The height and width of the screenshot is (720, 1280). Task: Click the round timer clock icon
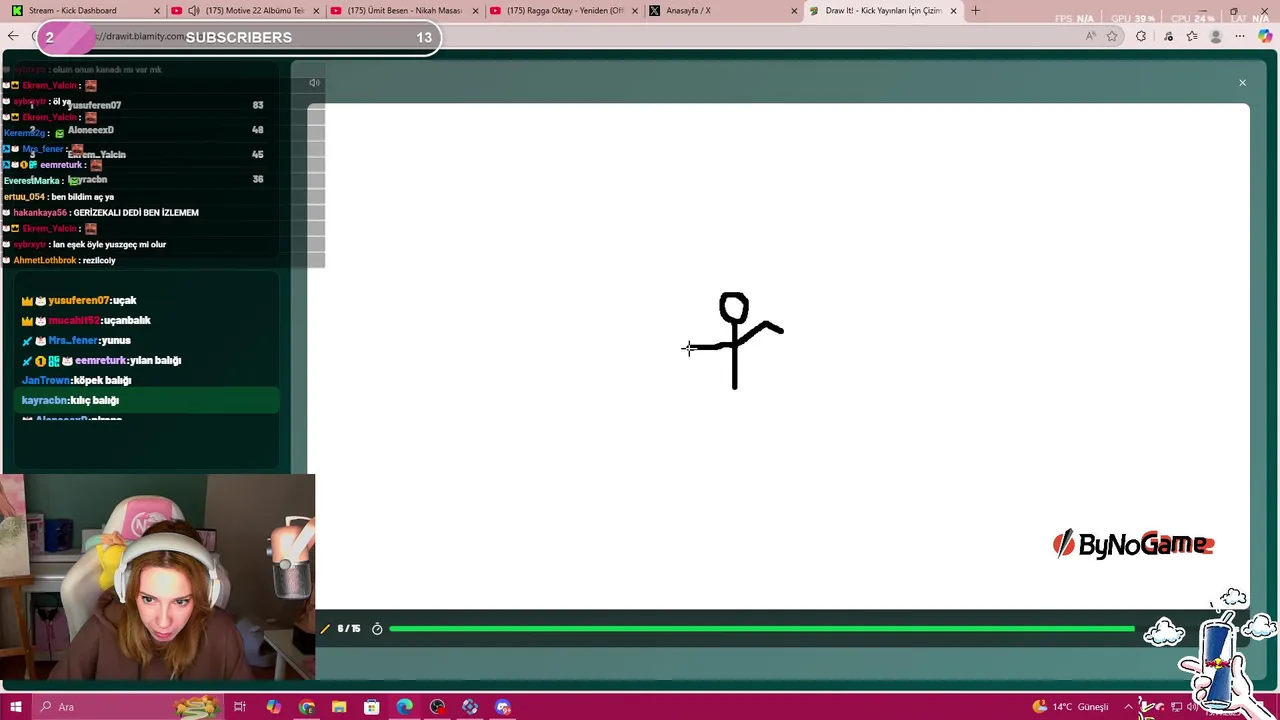click(x=377, y=629)
